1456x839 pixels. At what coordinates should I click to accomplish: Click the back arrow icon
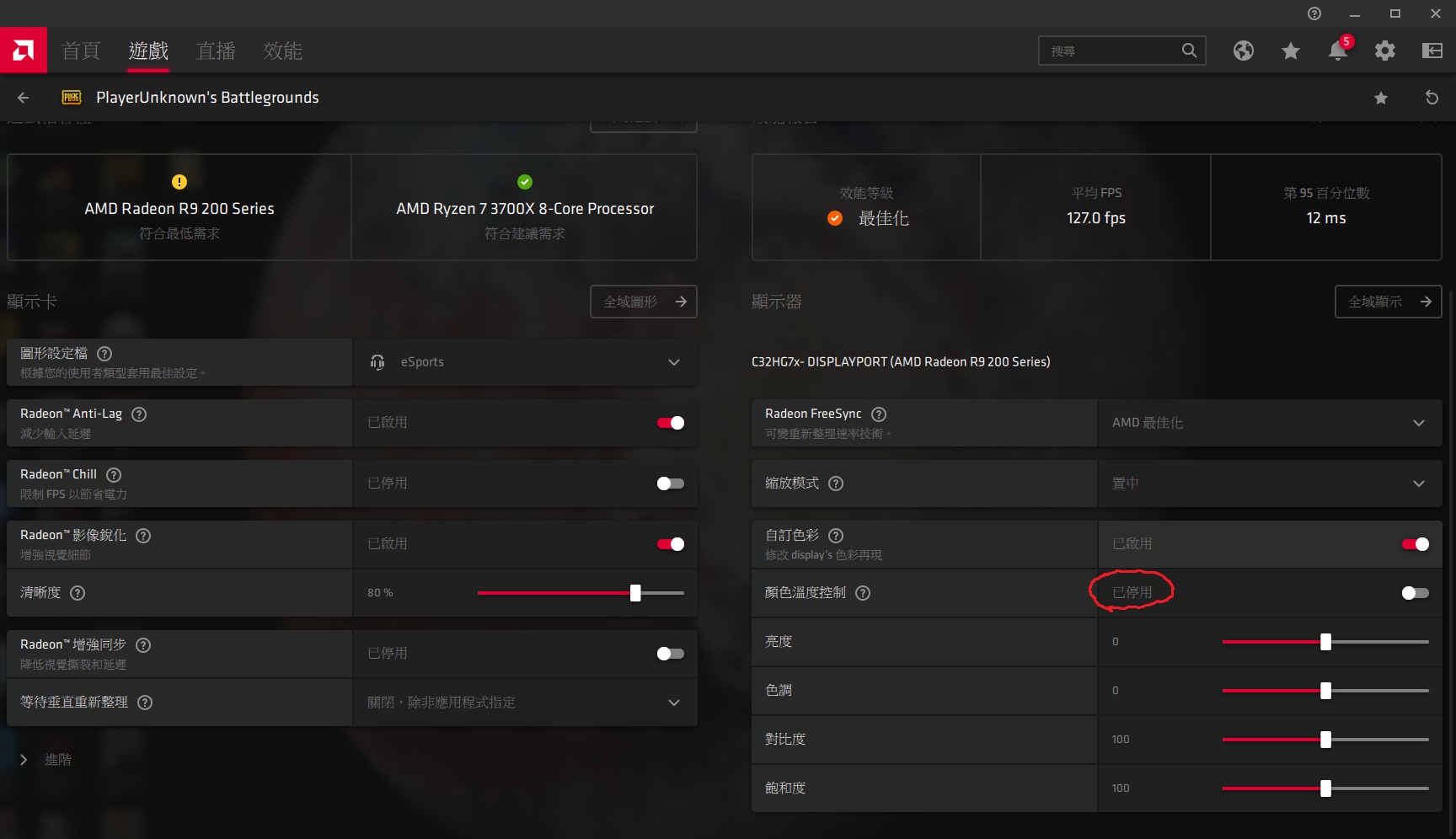pyautogui.click(x=24, y=98)
